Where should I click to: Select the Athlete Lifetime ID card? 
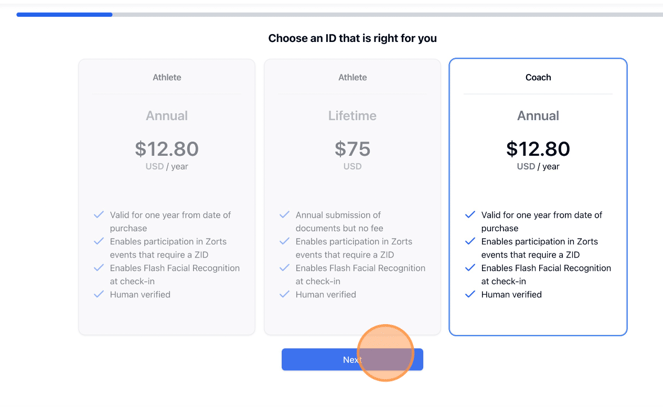tap(352, 196)
